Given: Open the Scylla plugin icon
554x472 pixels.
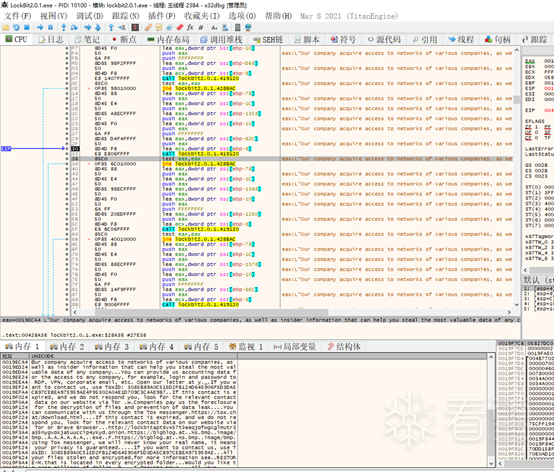Looking at the screenshot, I should [x=135, y=27].
